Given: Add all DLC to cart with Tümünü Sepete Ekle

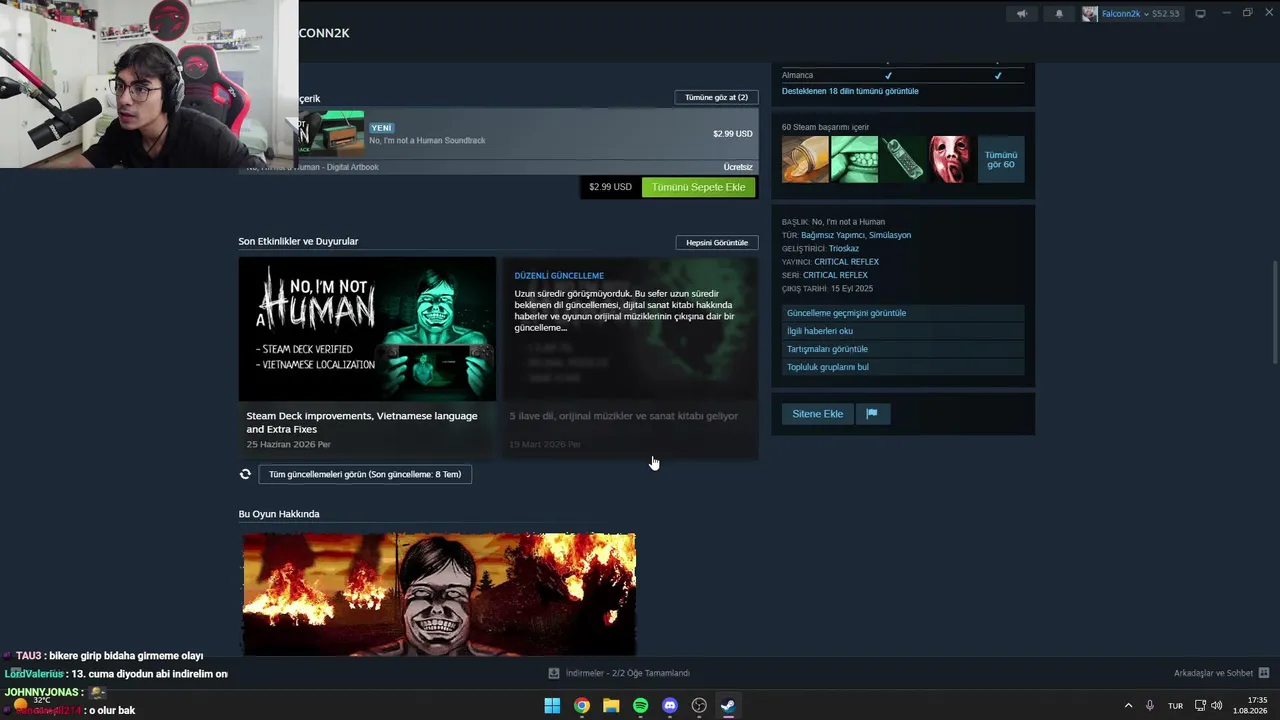Looking at the screenshot, I should tap(699, 187).
